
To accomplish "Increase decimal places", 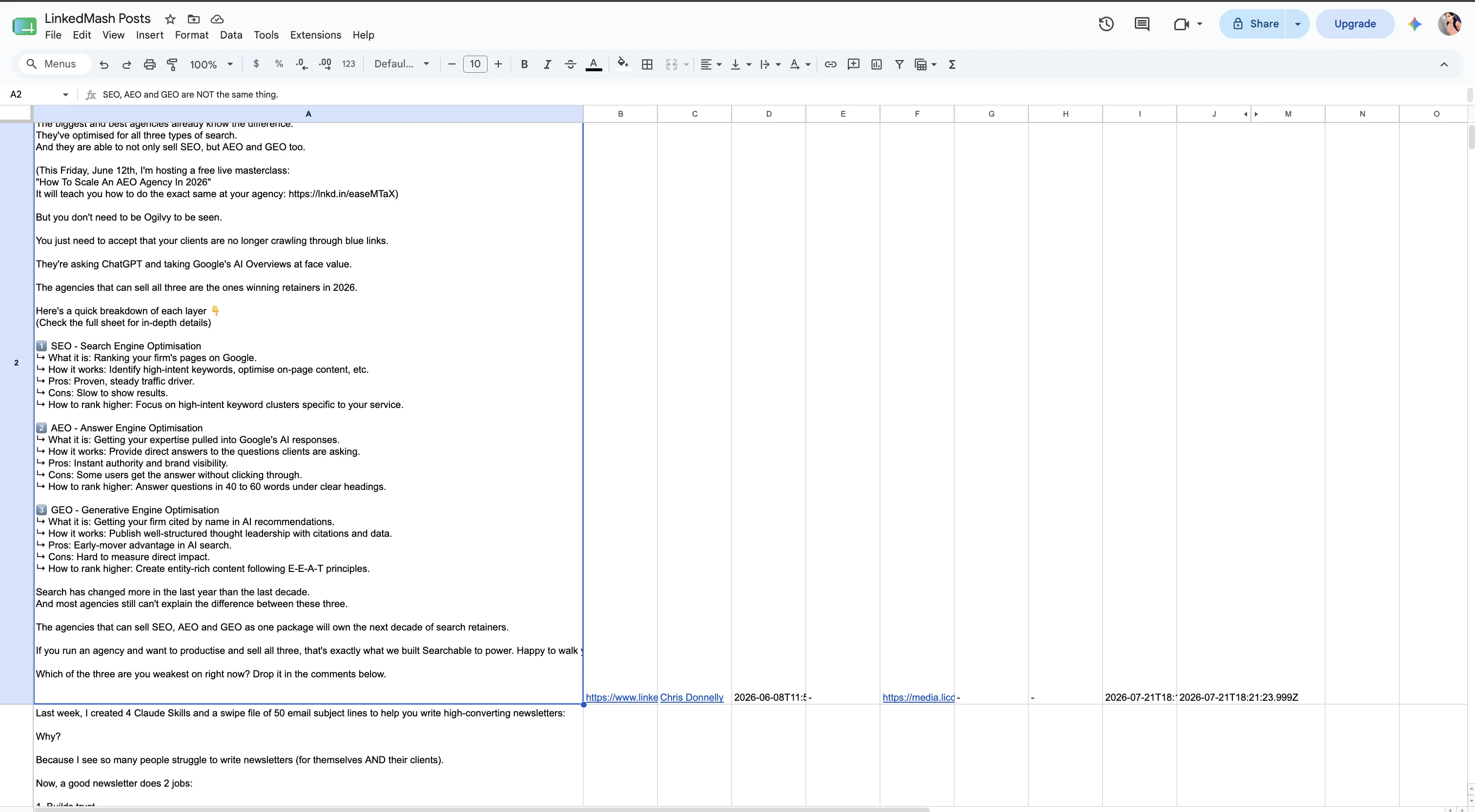I will [325, 64].
